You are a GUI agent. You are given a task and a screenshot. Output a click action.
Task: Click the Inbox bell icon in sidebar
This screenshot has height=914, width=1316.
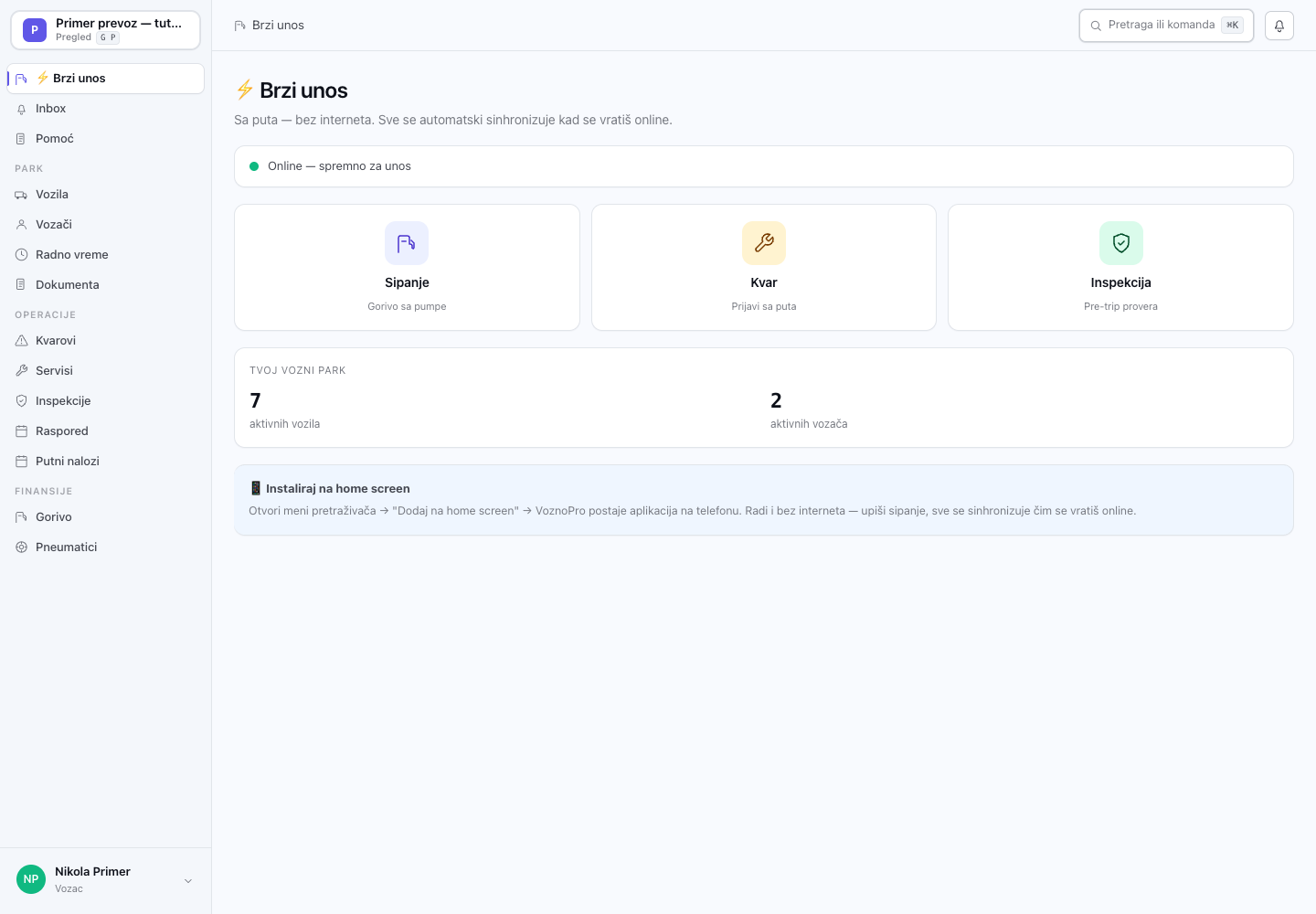click(x=22, y=109)
